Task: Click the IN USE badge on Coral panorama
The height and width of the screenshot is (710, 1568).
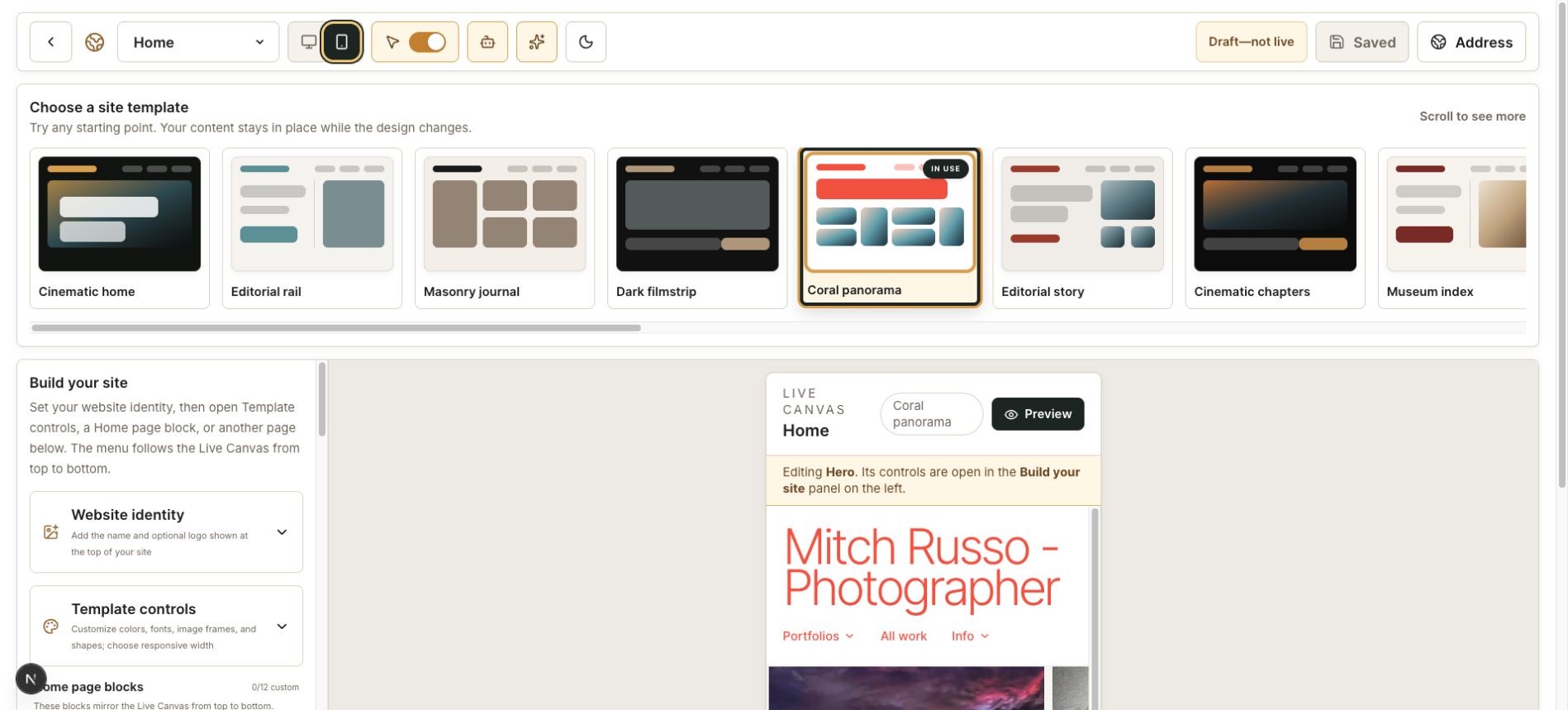Action: [x=945, y=169]
